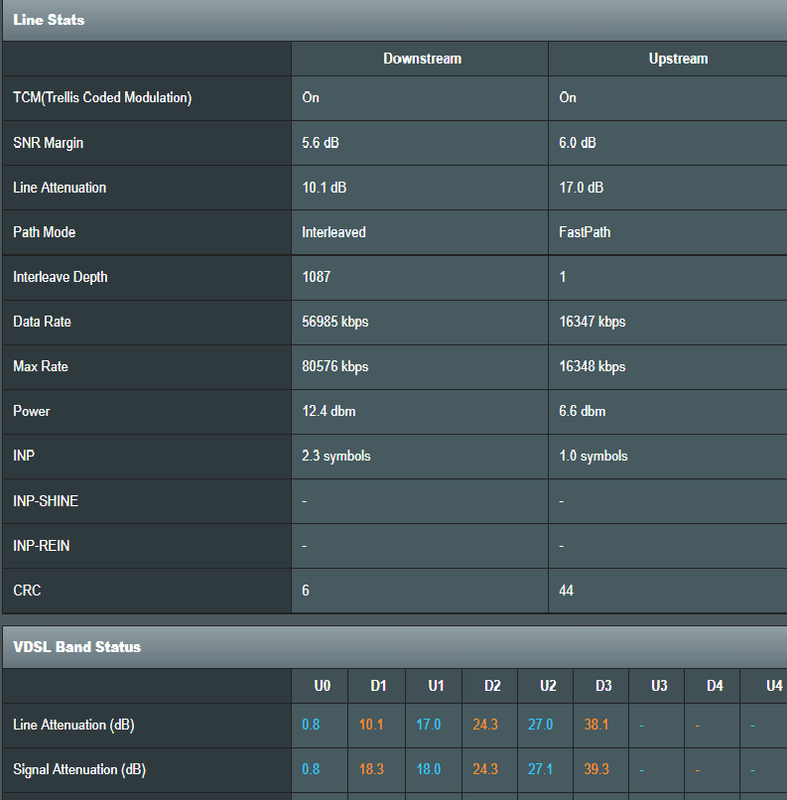This screenshot has width=787, height=800.
Task: Select the U1 signal attenuation 18.0
Action: pyautogui.click(x=428, y=769)
